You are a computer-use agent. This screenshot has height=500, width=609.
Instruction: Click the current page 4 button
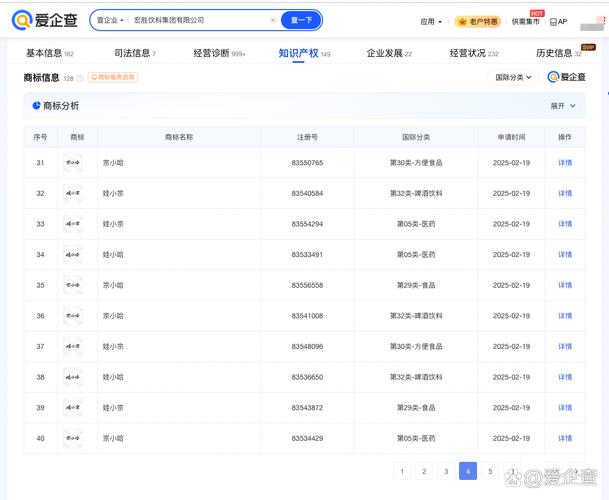point(468,471)
